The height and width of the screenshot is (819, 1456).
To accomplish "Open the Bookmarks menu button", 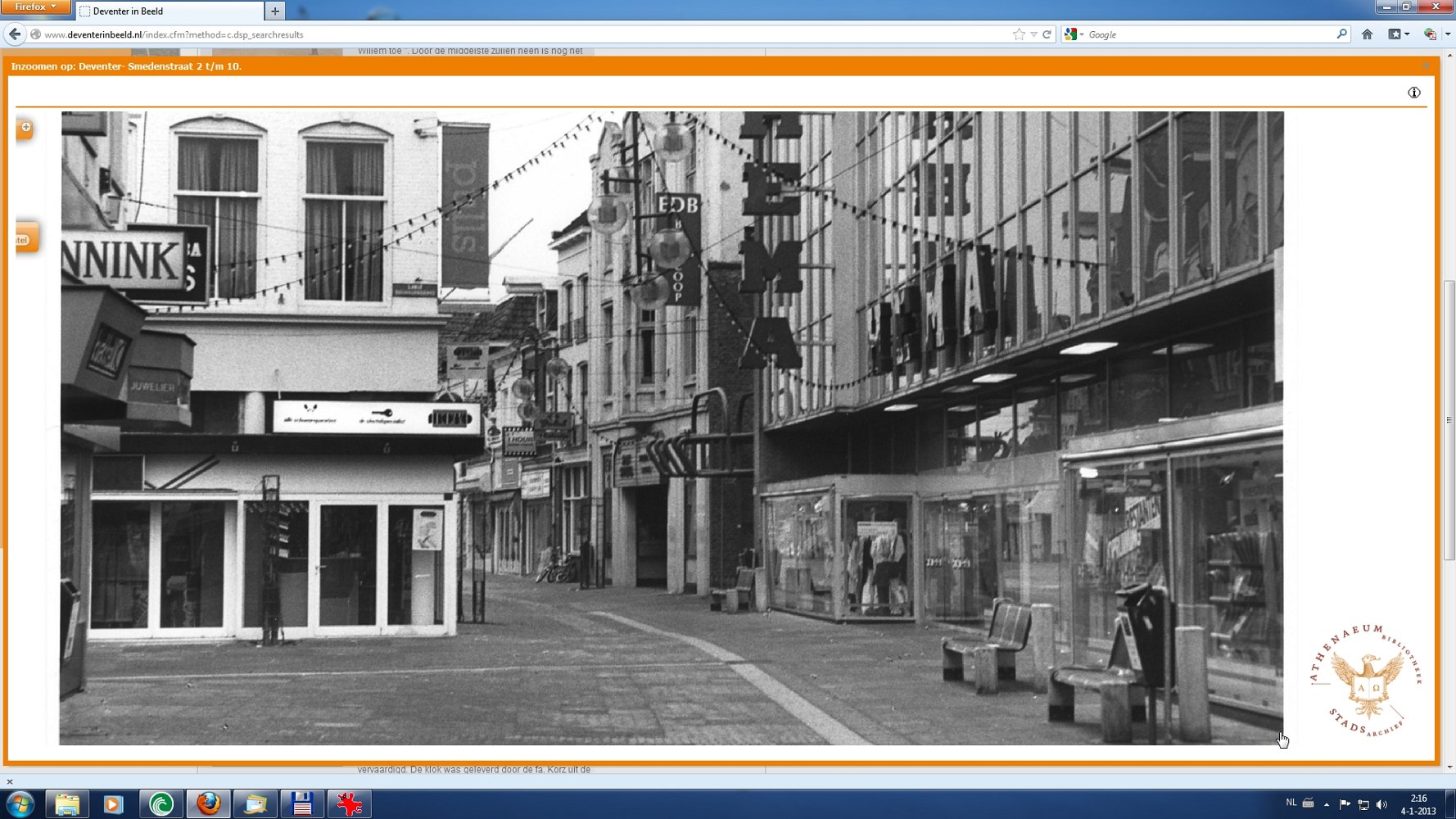I will coord(1398,34).
